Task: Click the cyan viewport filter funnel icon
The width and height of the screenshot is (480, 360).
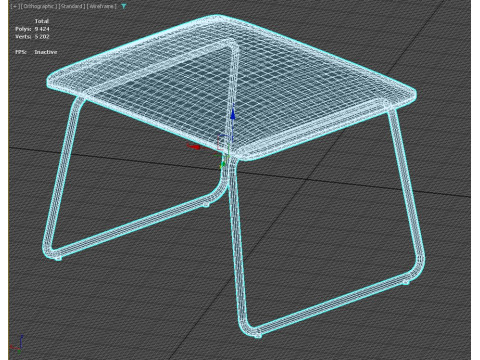Action: pos(124,6)
